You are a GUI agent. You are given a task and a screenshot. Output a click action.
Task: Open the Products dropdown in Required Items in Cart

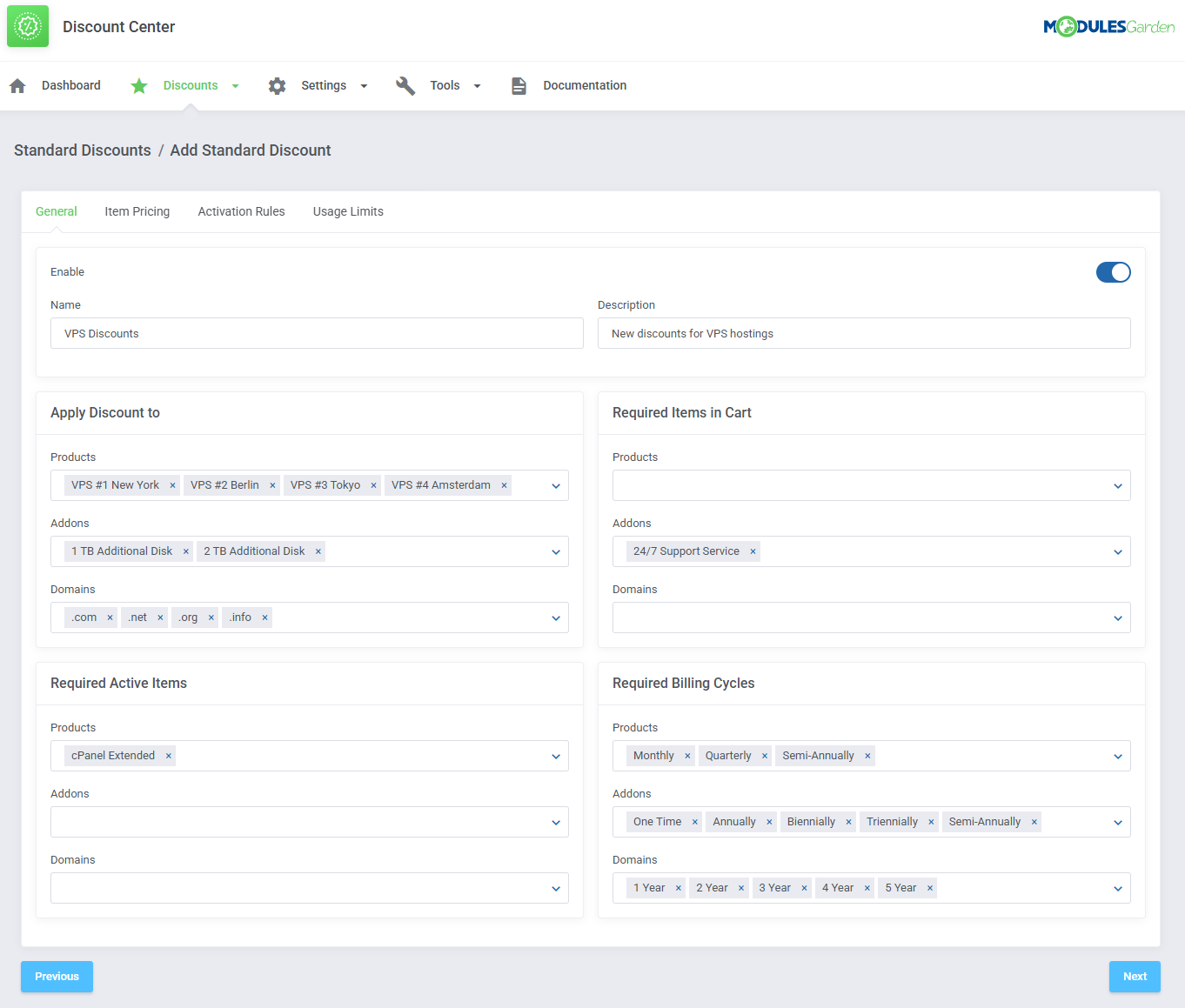coord(1117,485)
